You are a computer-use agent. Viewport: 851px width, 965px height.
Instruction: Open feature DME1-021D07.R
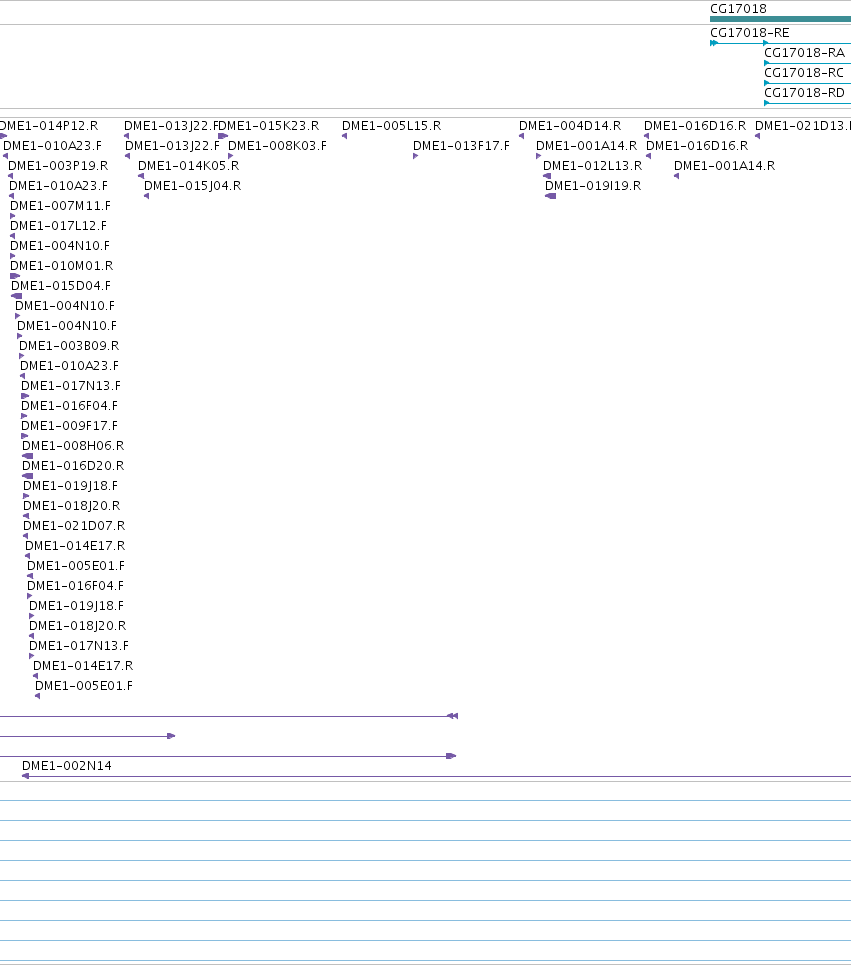tap(74, 526)
